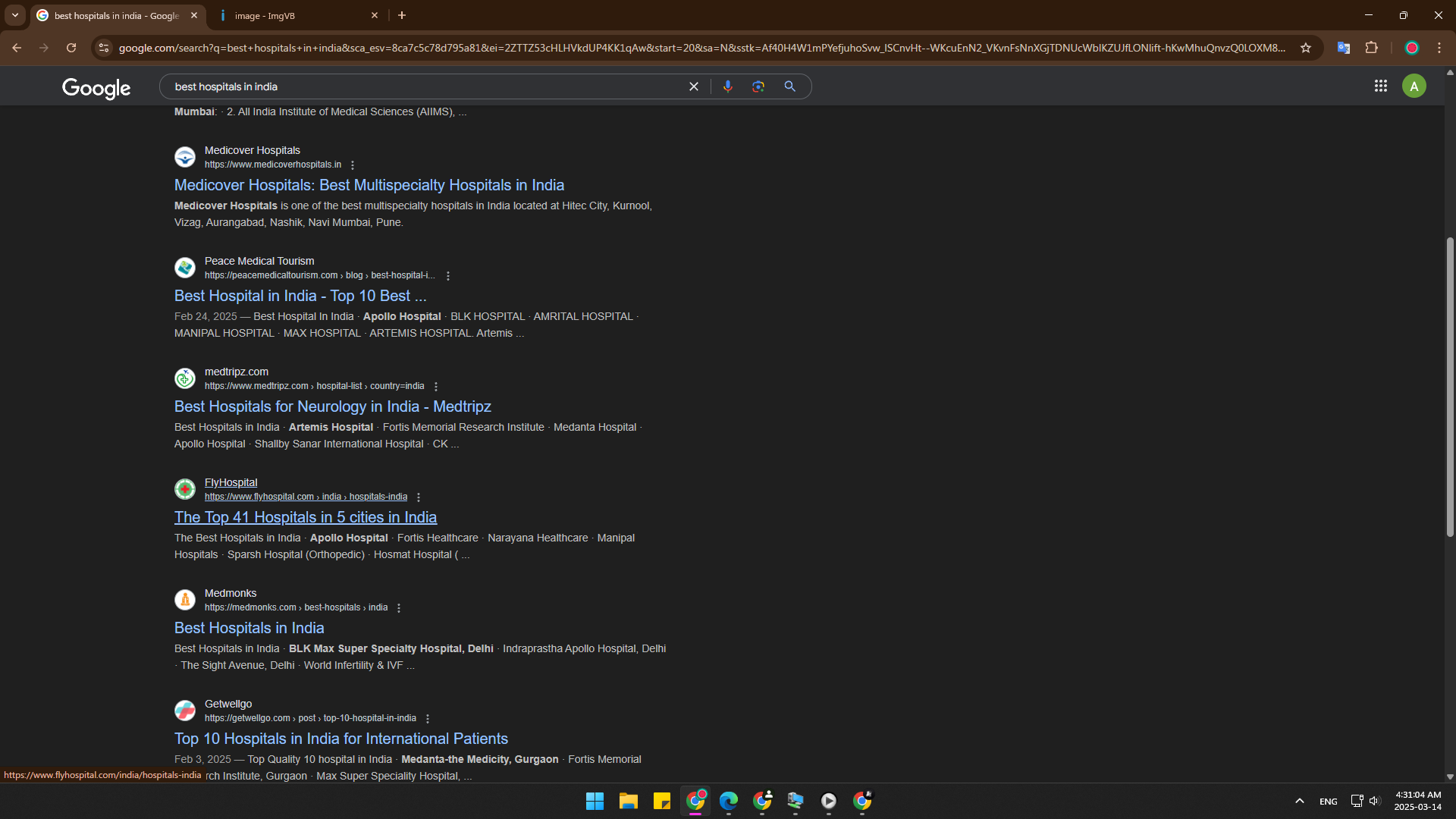This screenshot has height=819, width=1456.
Task: Click FlyHospital site favicon
Action: pyautogui.click(x=185, y=489)
